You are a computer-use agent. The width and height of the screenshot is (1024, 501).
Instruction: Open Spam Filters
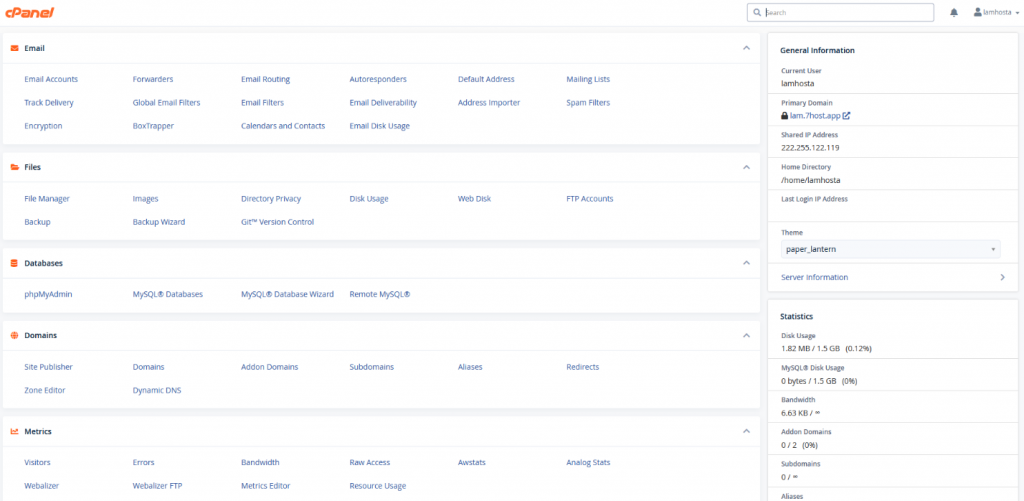coord(588,103)
